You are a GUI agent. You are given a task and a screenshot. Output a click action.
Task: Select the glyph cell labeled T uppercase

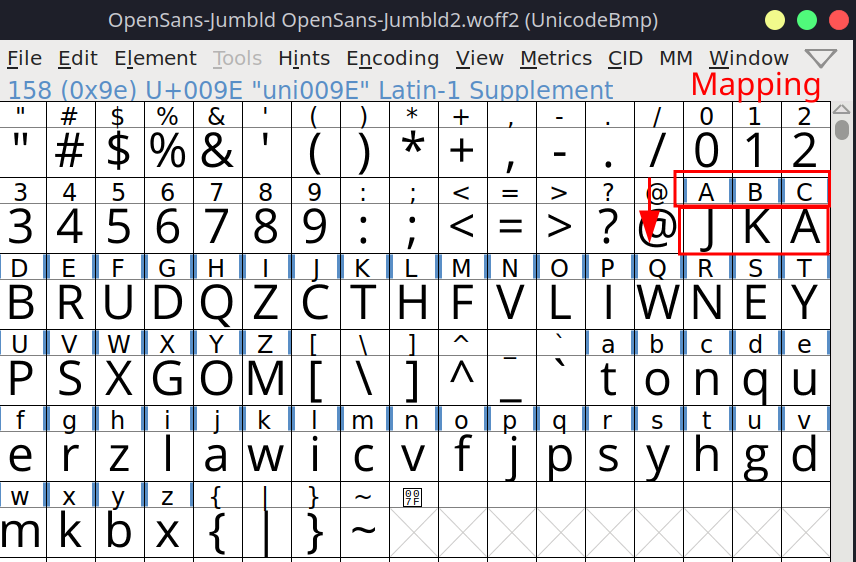click(x=806, y=292)
